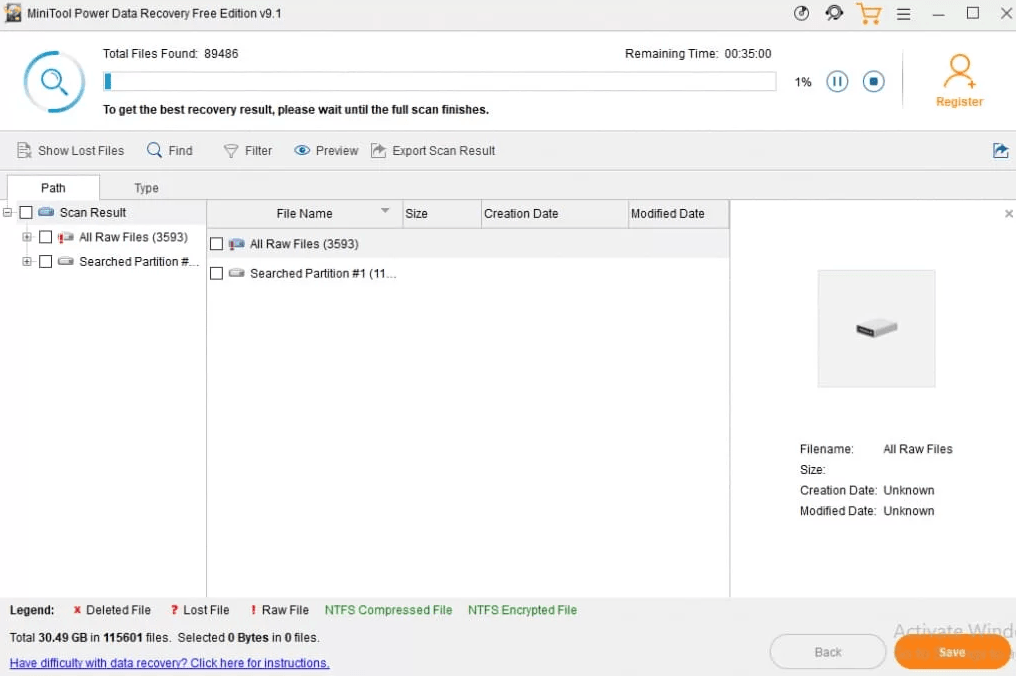
Task: Click the Show Lost Files toolbar button
Action: [x=70, y=150]
